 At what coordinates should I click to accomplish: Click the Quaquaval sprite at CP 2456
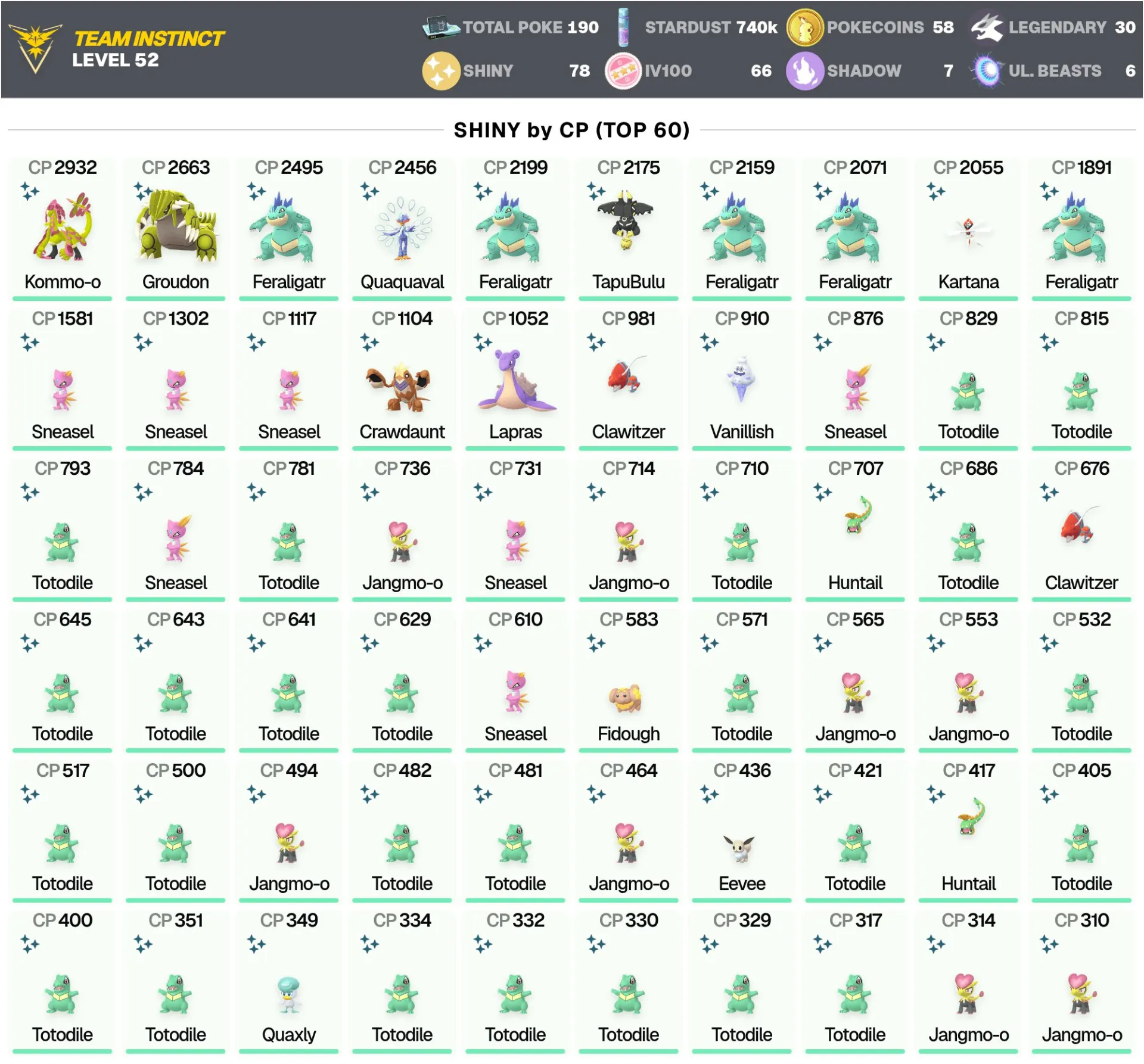[x=403, y=229]
